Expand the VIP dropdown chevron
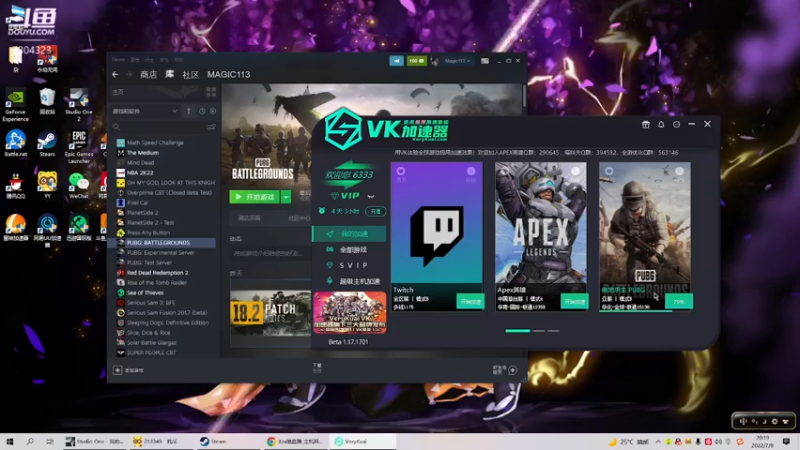This screenshot has width=800, height=450. click(371, 196)
